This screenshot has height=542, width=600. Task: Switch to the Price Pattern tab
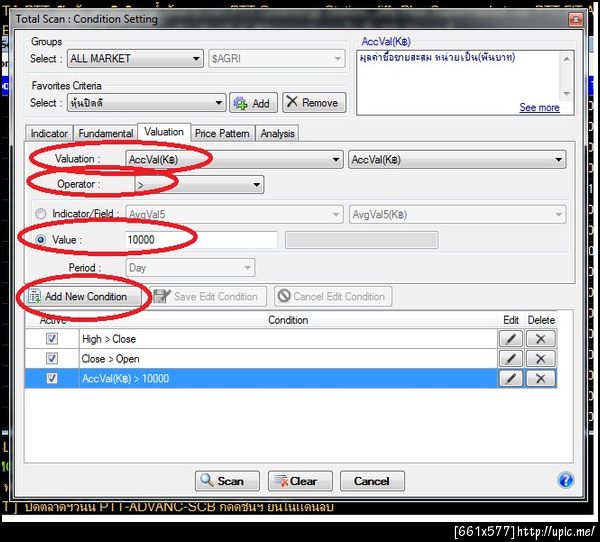click(x=222, y=134)
